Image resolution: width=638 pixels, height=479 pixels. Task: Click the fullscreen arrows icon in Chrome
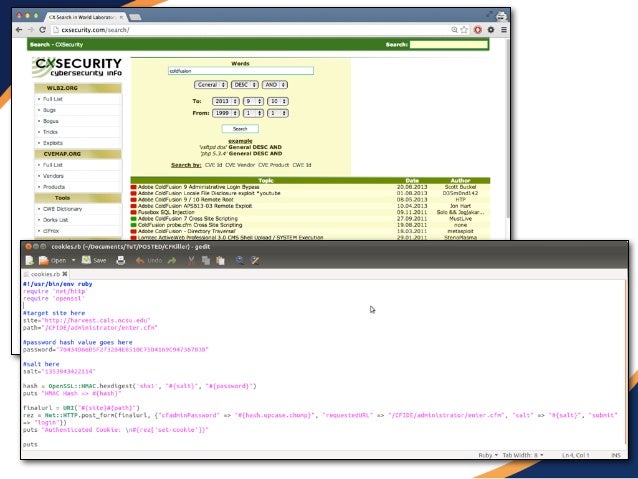[x=489, y=15]
